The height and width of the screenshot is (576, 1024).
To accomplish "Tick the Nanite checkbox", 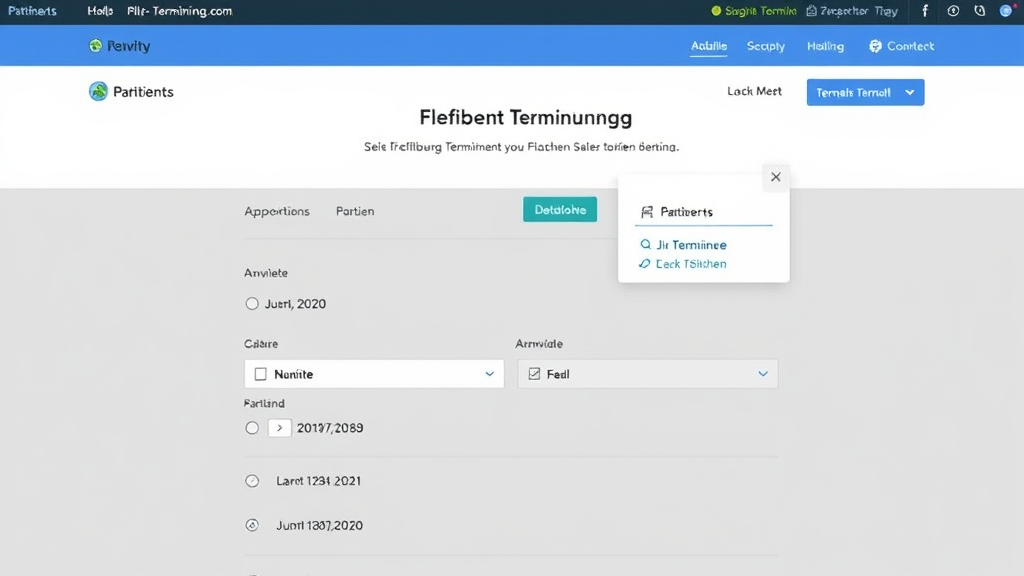I will pos(261,374).
